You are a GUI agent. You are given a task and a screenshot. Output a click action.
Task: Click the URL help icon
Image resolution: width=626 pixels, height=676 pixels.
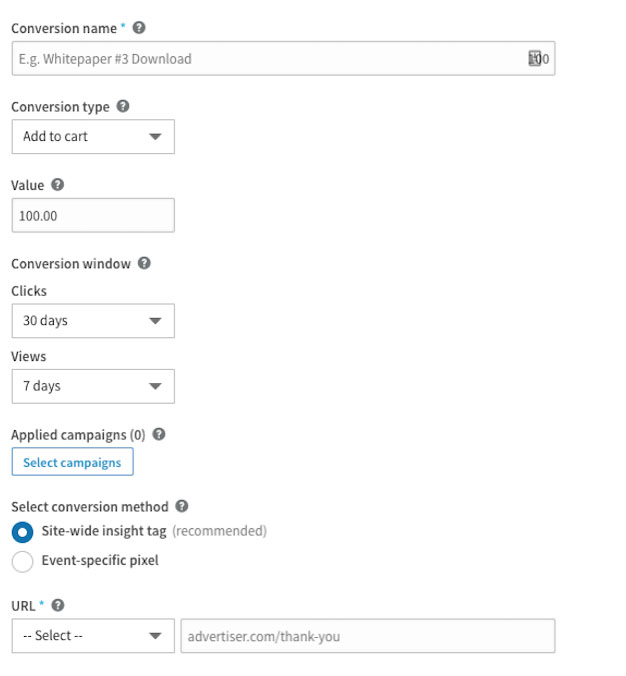click(58, 606)
